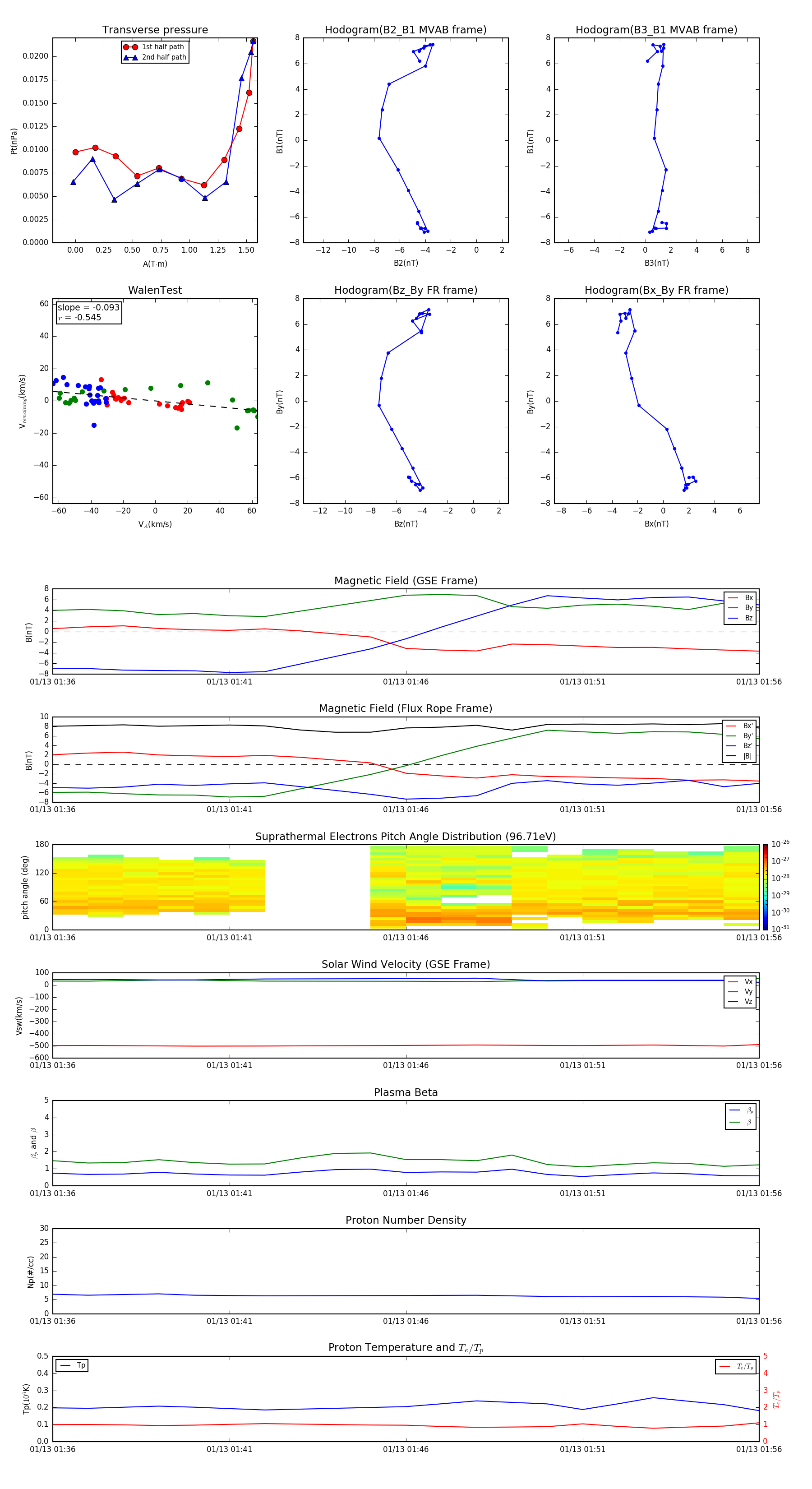The image size is (812, 1489).
Task: Click the 'A(T·m)' x-axis label
Action: [x=155, y=264]
